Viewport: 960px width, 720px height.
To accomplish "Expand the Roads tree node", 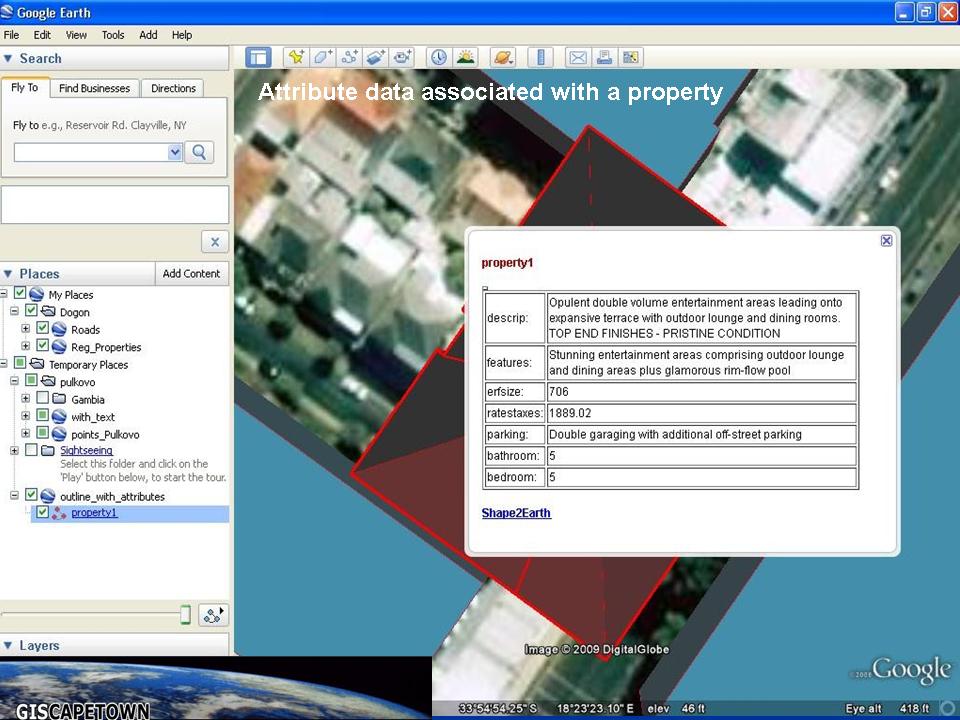I will click(26, 329).
